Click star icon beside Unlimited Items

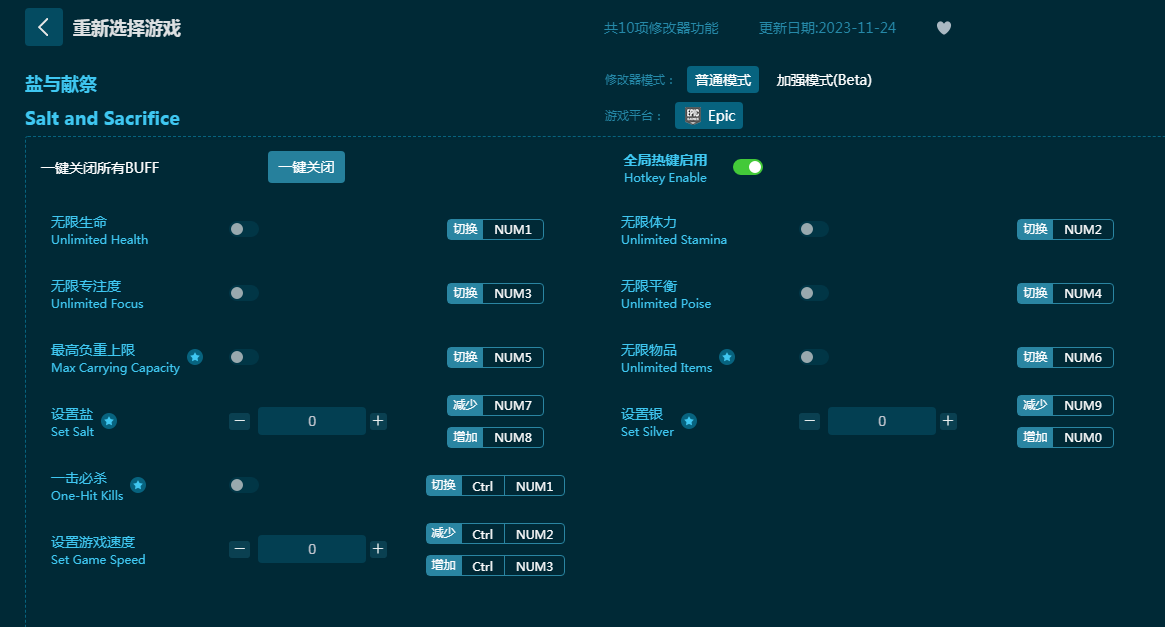[727, 357]
